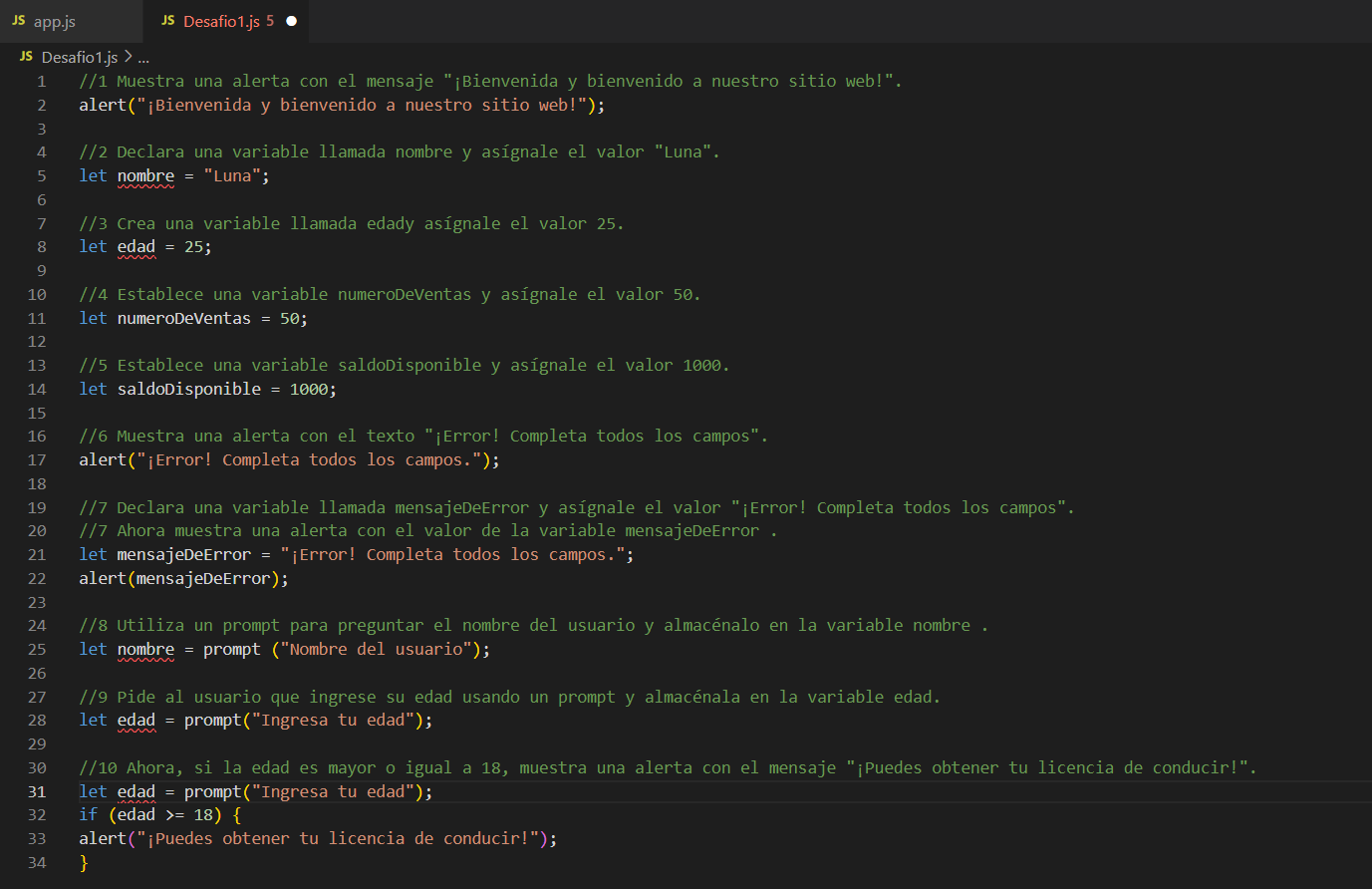Screen dimensions: 1372x889
Task: Click the alert call on line 17
Action: click(x=289, y=460)
